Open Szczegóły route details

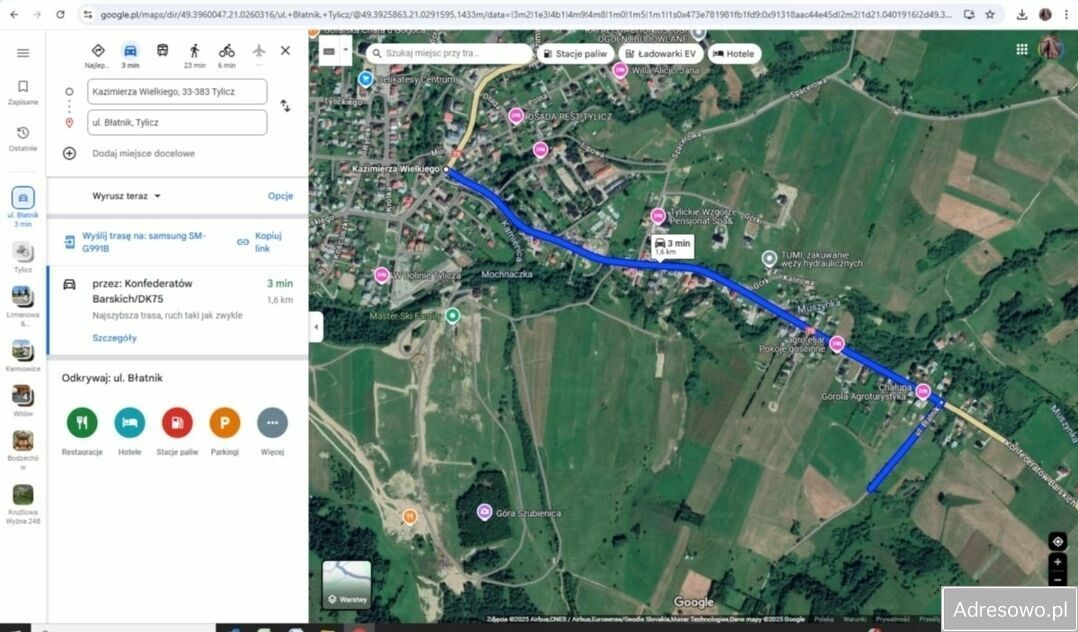pyautogui.click(x=114, y=338)
